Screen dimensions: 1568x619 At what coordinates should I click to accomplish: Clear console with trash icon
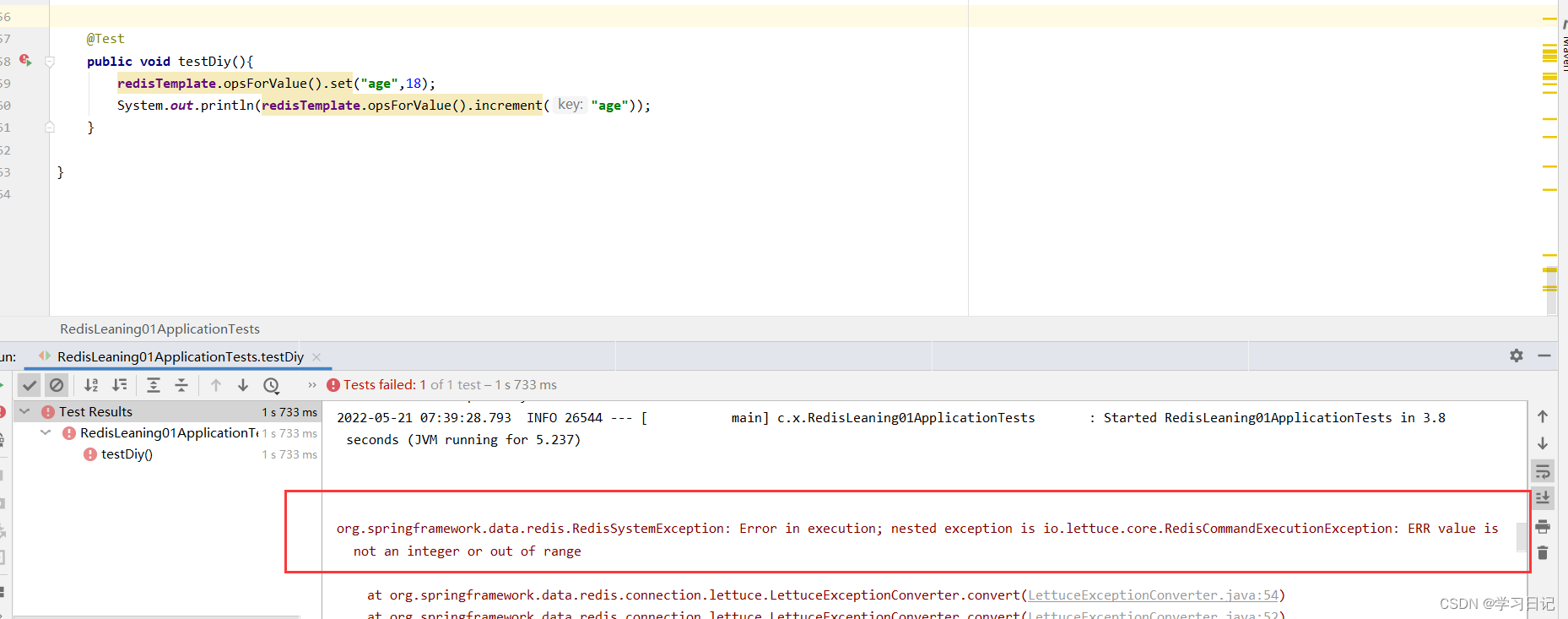click(1543, 553)
